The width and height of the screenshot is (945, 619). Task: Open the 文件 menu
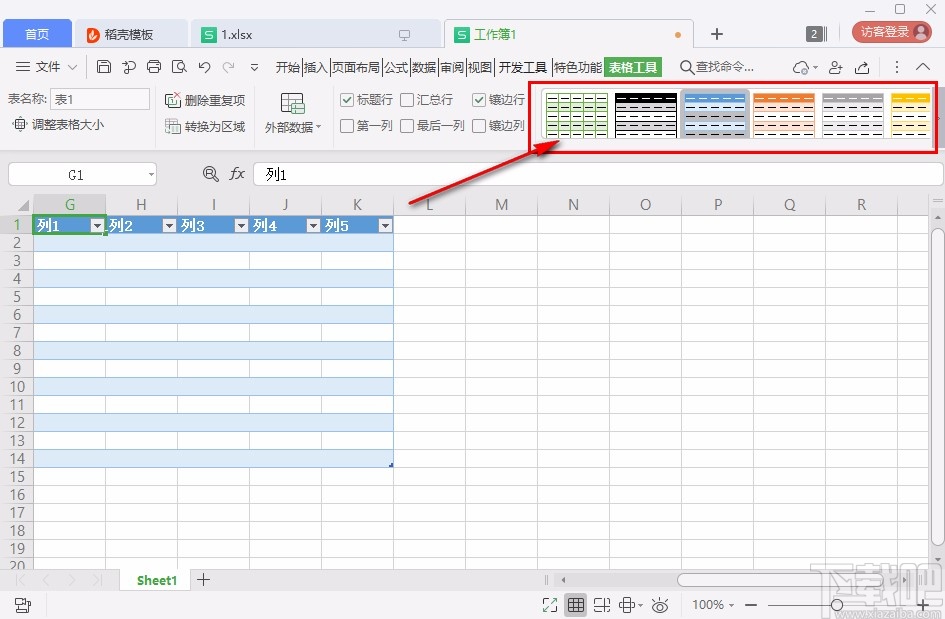point(48,67)
